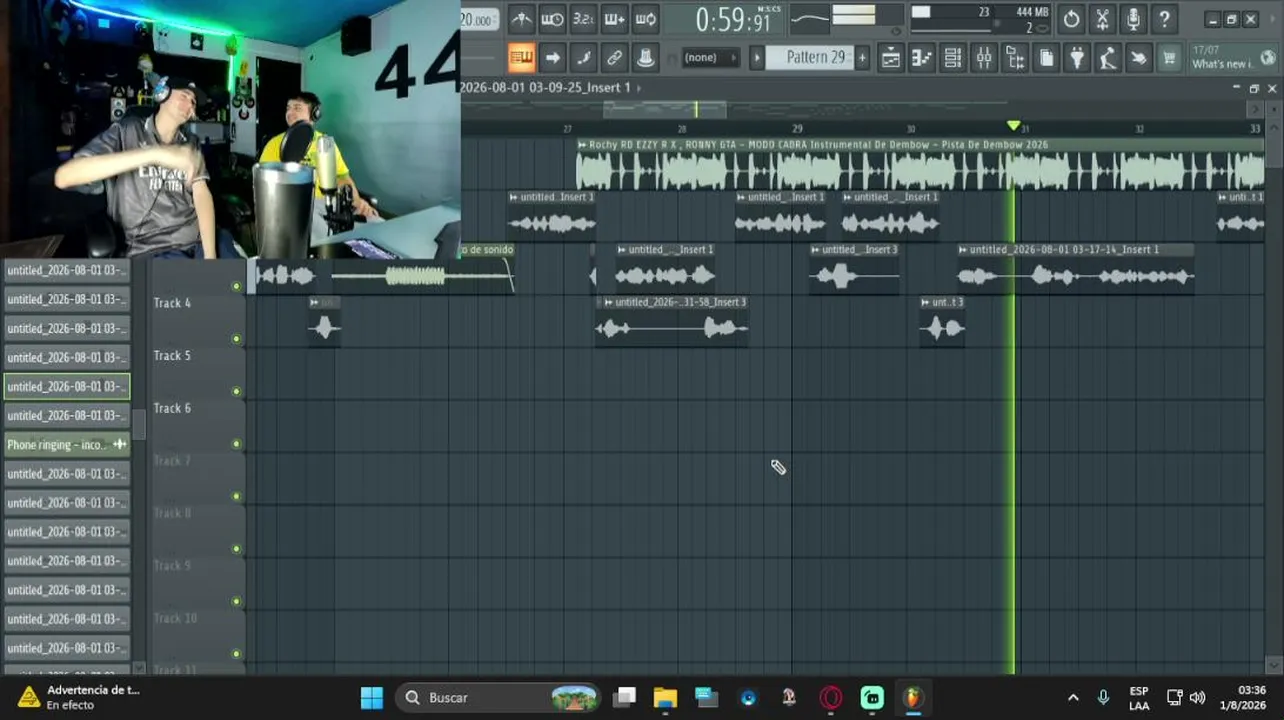Mute Track 4 with its green dot
This screenshot has height=720, width=1284.
(x=237, y=339)
